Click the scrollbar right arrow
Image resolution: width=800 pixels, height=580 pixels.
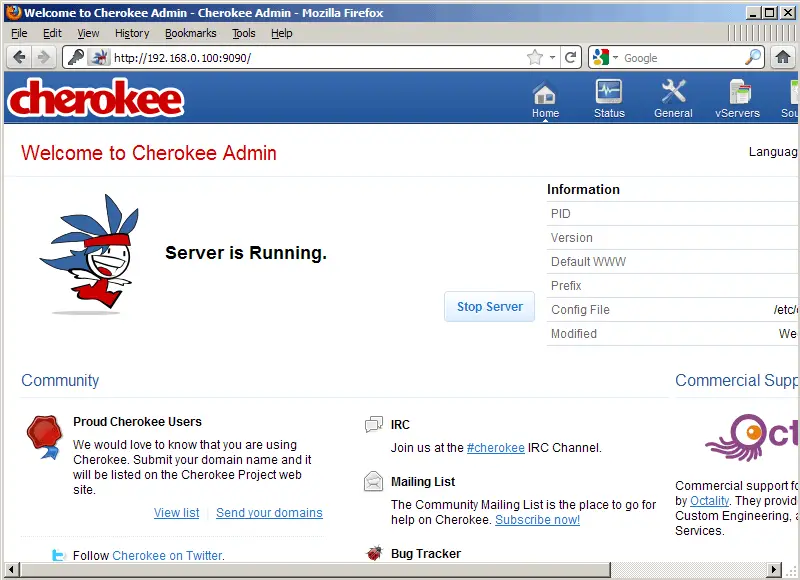pos(774,569)
